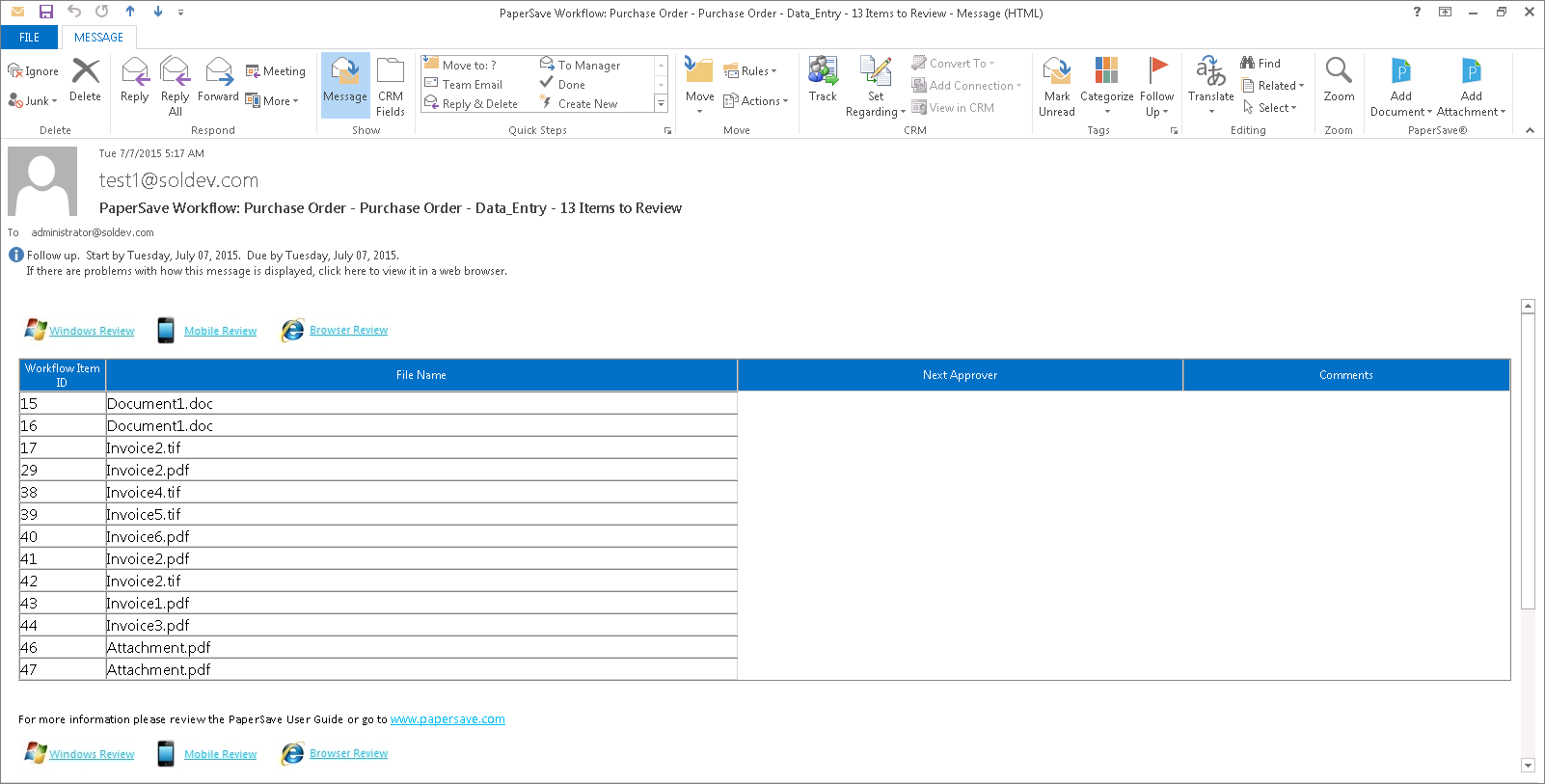Click Mark Unread icon

click(x=1057, y=70)
